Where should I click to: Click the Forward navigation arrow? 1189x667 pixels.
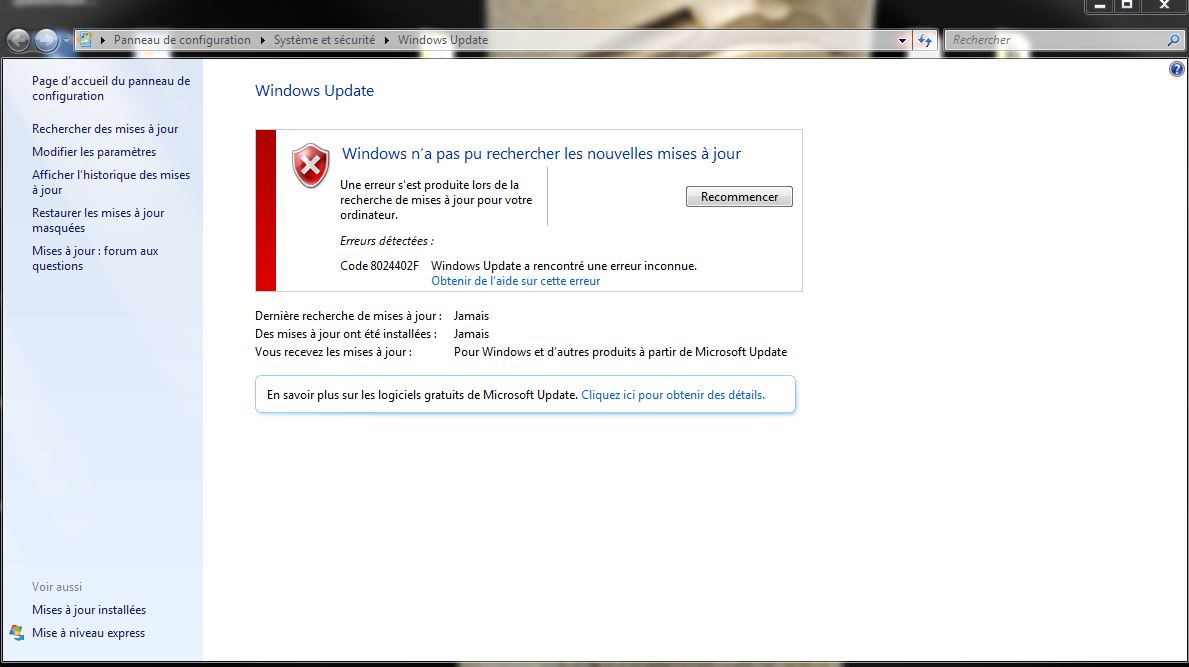click(x=46, y=40)
